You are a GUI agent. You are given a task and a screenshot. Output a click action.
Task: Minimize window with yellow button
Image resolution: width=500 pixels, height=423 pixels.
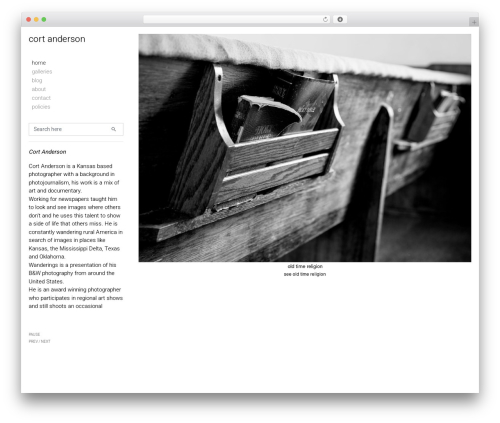(x=36, y=19)
